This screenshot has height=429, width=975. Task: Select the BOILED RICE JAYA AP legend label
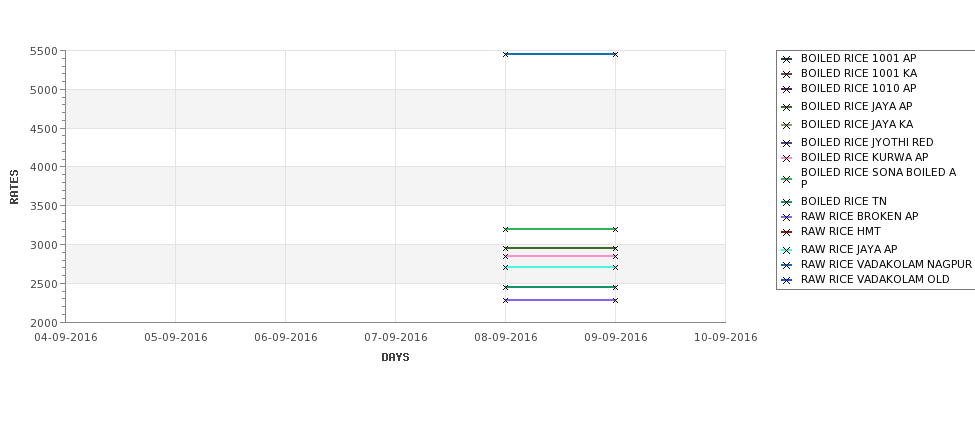click(856, 106)
